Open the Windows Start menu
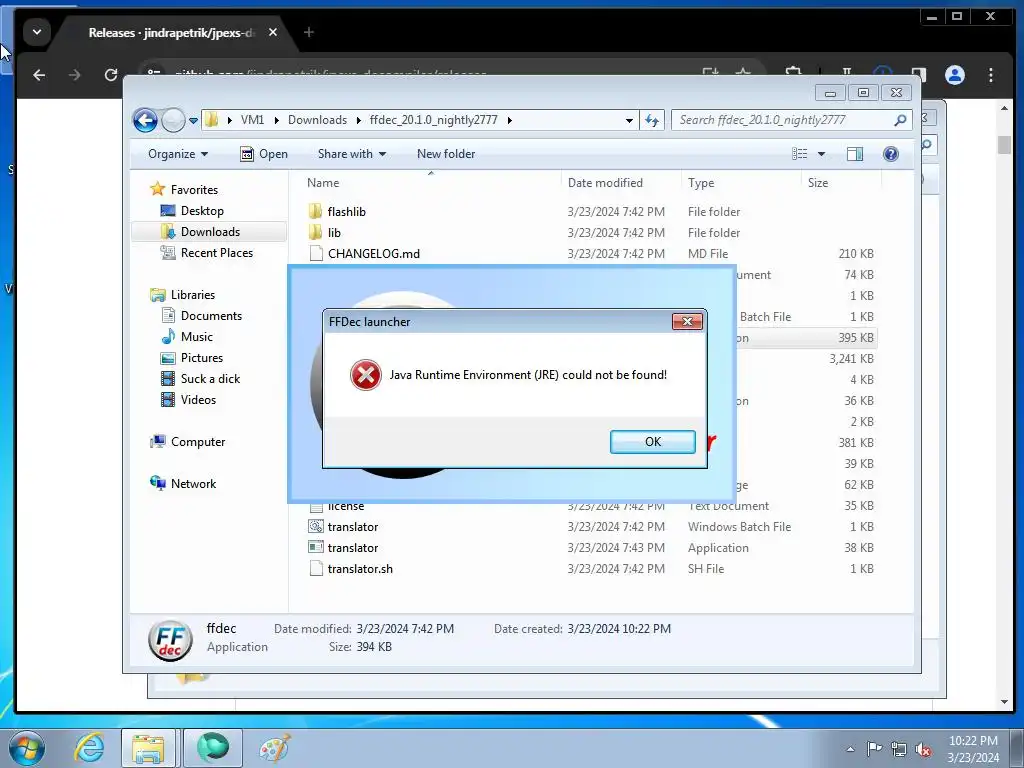 (27, 748)
